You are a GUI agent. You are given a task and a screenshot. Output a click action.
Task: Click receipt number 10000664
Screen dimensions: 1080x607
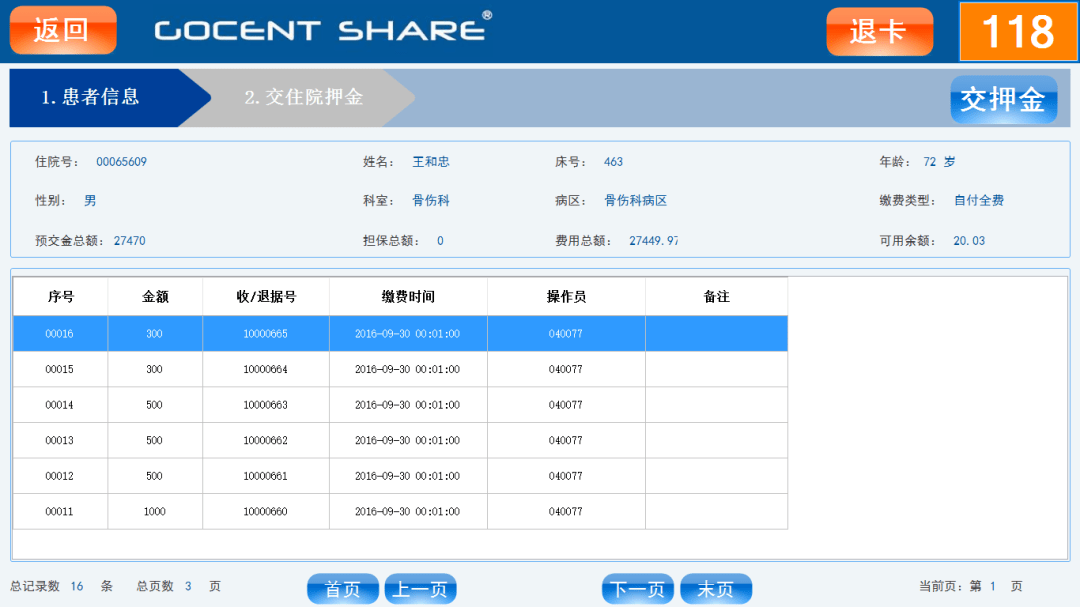coord(265,369)
